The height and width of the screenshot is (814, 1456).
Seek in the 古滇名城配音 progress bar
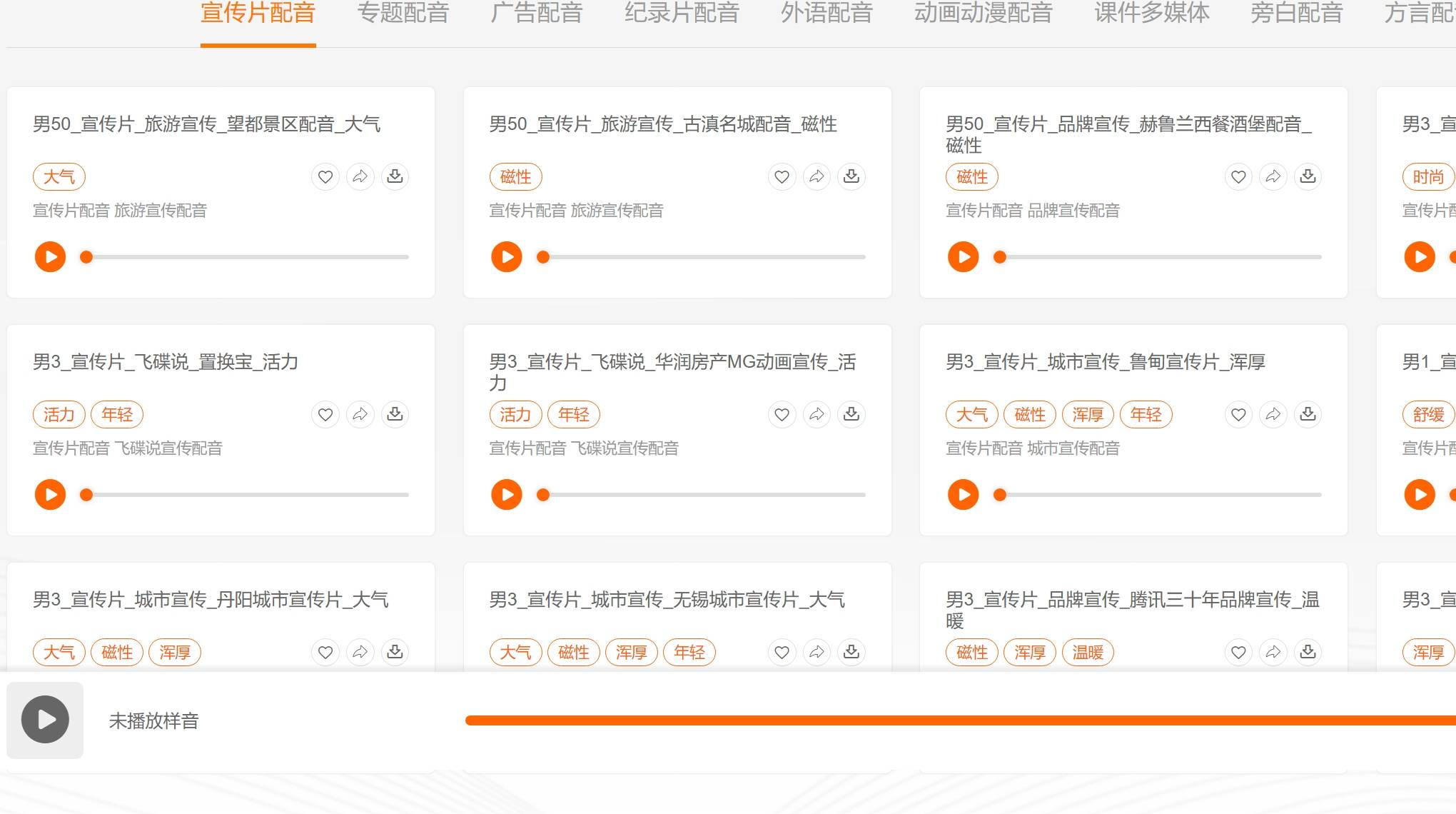tap(702, 257)
